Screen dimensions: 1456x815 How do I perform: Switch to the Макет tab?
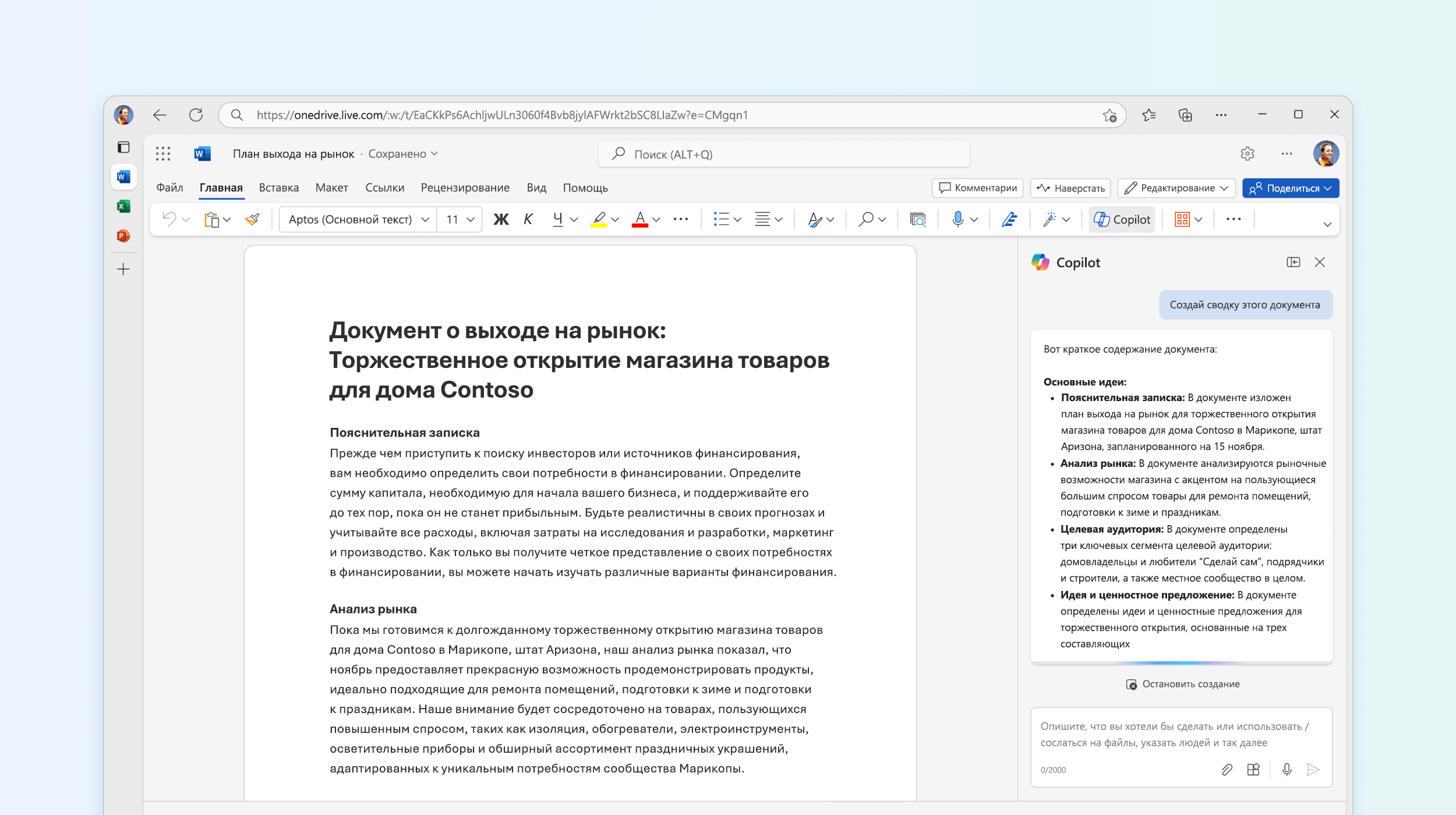click(331, 187)
